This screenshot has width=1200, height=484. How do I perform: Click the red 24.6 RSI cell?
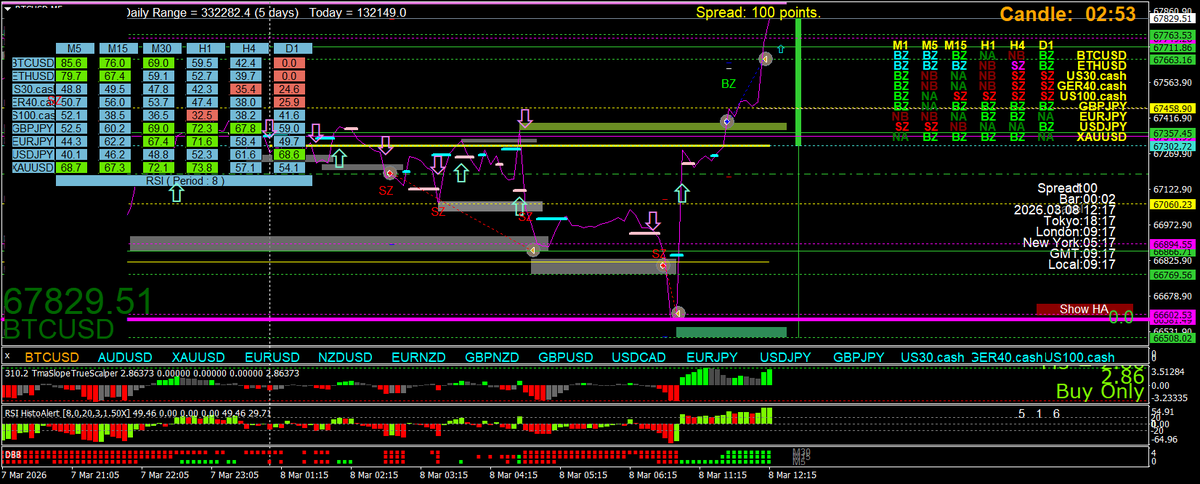290,89
